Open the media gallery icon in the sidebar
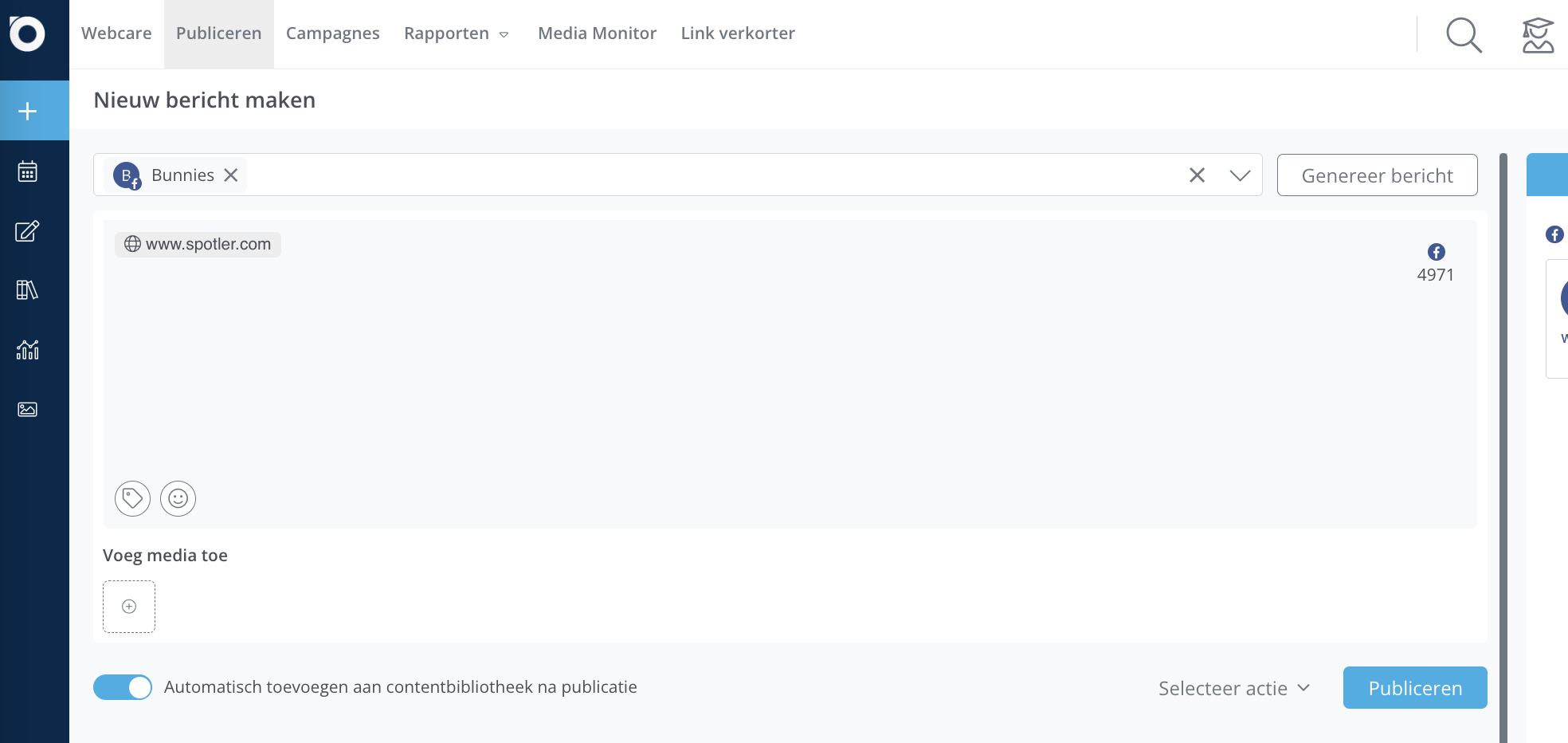 pyautogui.click(x=28, y=409)
